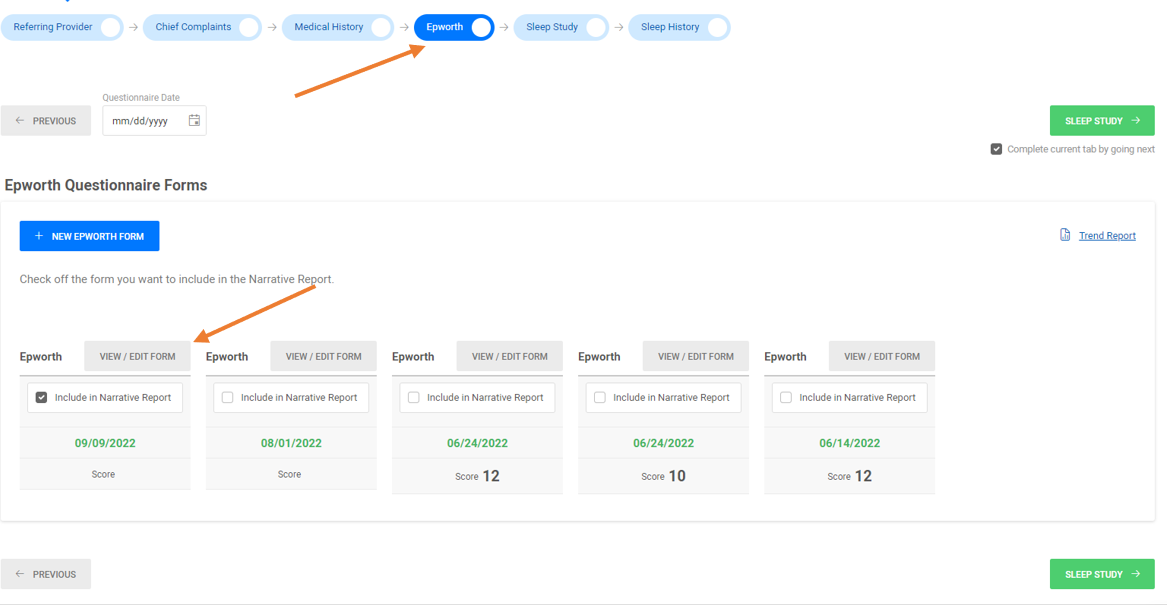This screenshot has width=1167, height=605.
Task: Switch to the Sleep History tab
Action: point(669,28)
